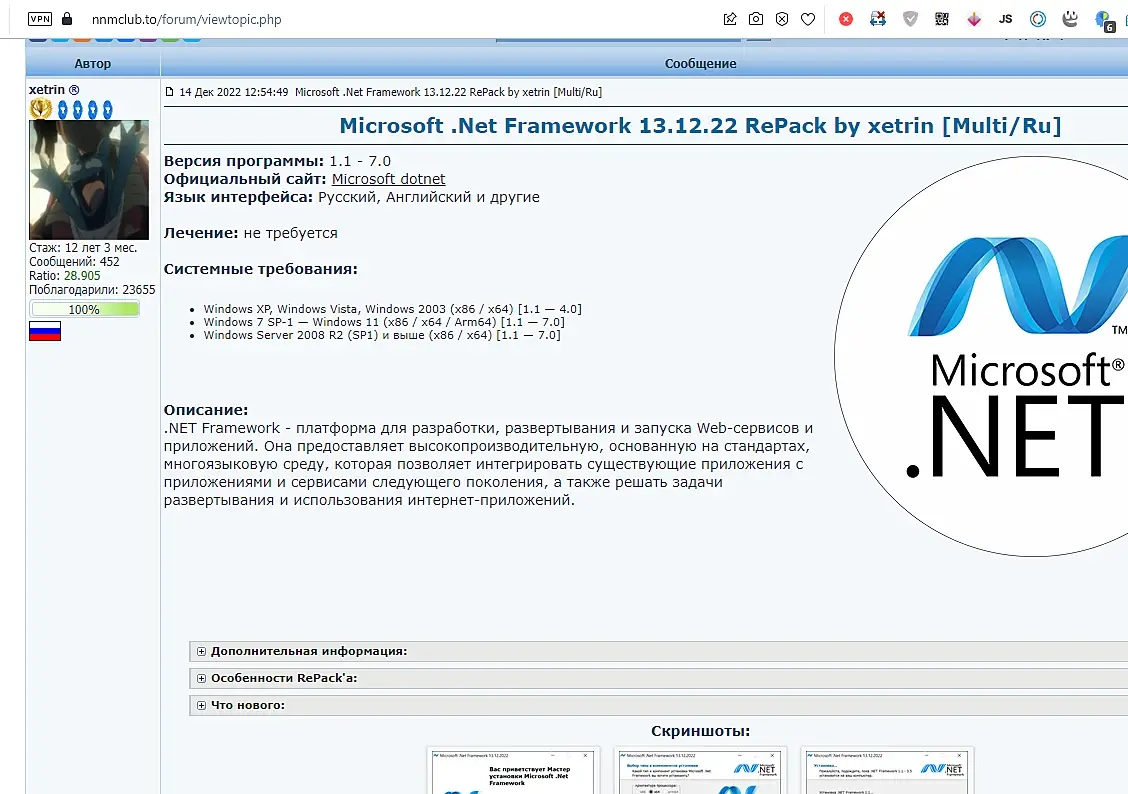
Task: Click the site security lock icon
Action: [x=67, y=19]
